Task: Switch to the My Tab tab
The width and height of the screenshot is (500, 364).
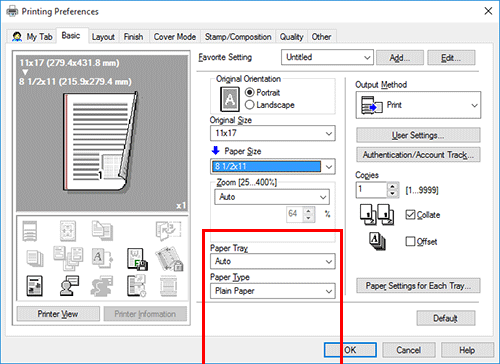Action: 32,37
